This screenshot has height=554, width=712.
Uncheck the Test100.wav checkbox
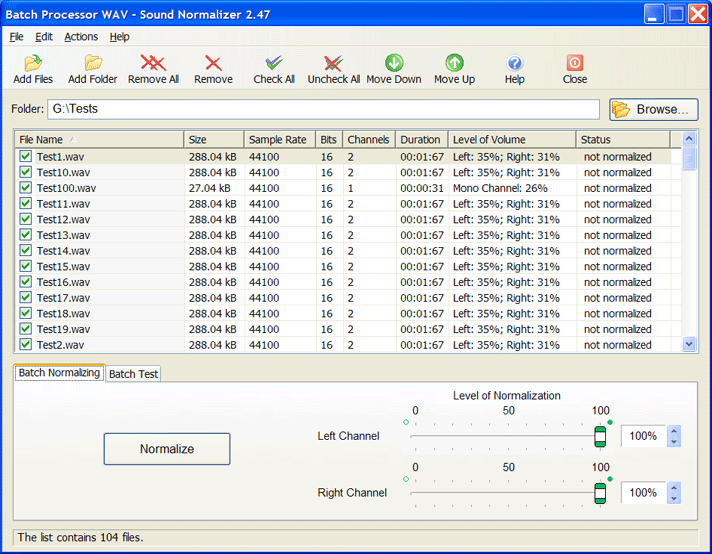[25, 188]
